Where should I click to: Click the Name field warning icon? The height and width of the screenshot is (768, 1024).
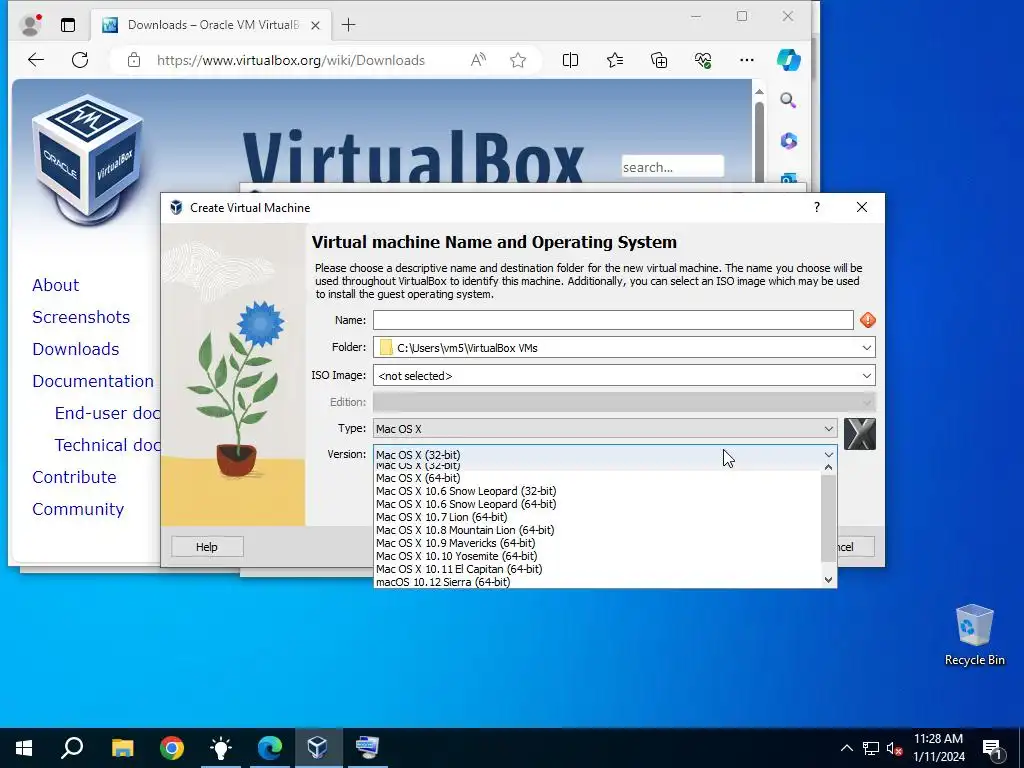(x=867, y=320)
